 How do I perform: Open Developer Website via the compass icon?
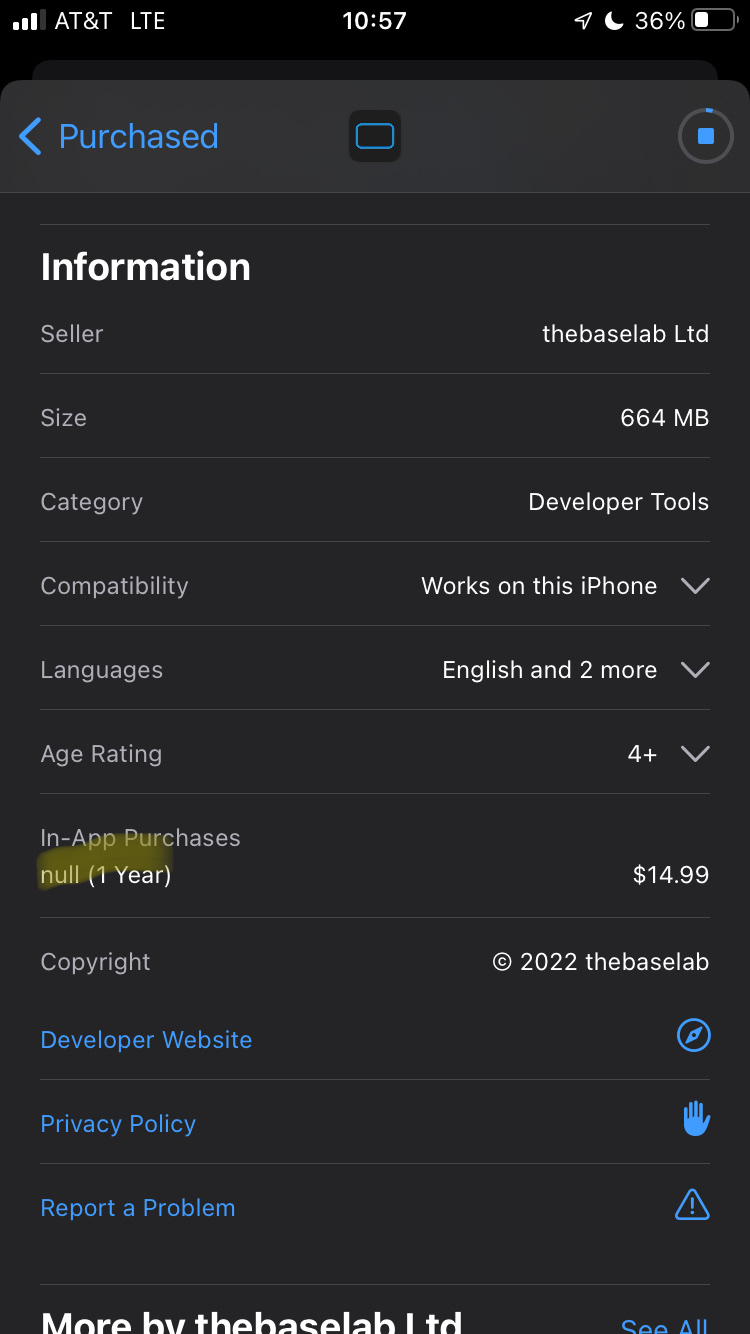click(x=694, y=1035)
